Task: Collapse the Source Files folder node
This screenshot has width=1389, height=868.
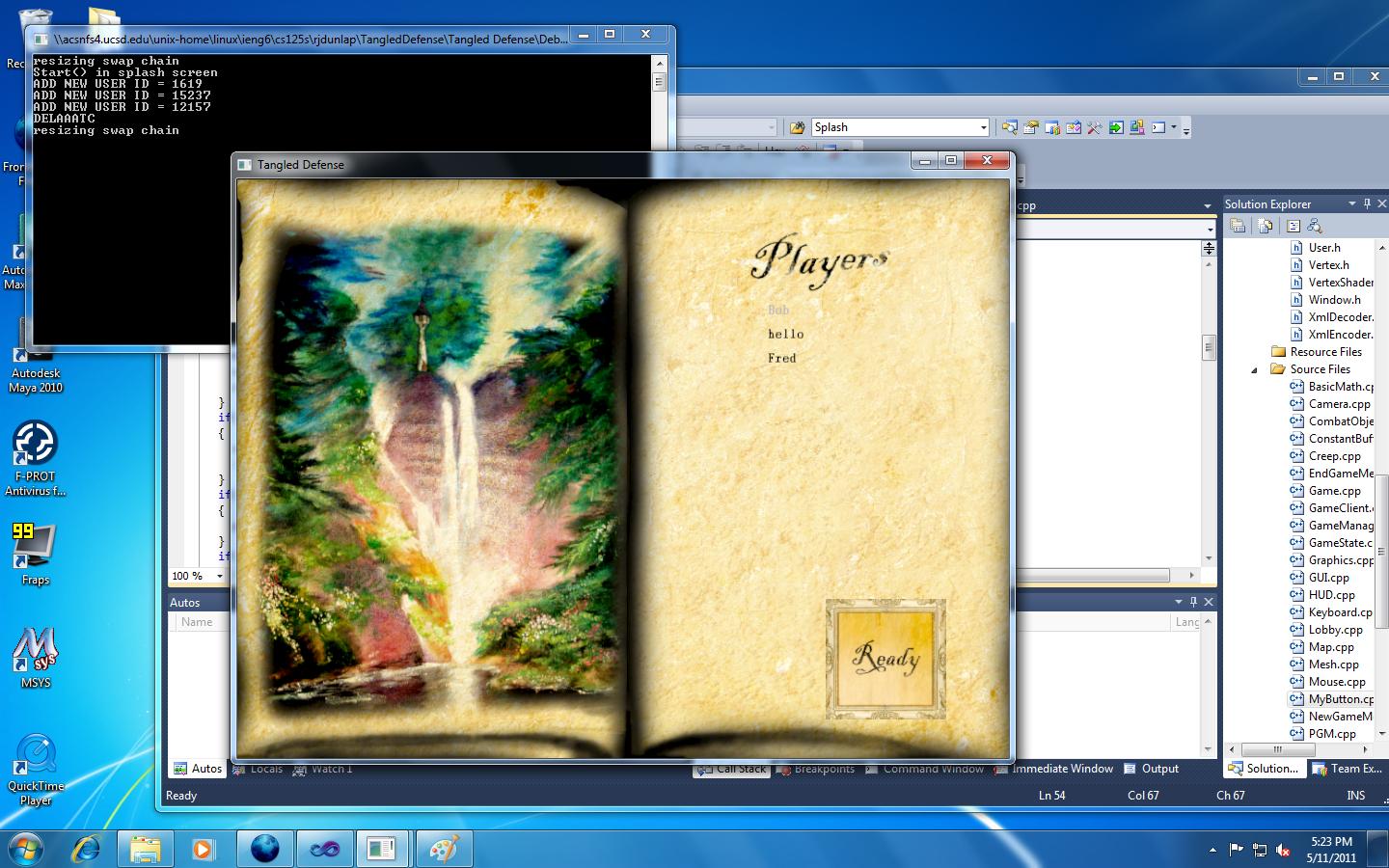Action: click(1254, 369)
